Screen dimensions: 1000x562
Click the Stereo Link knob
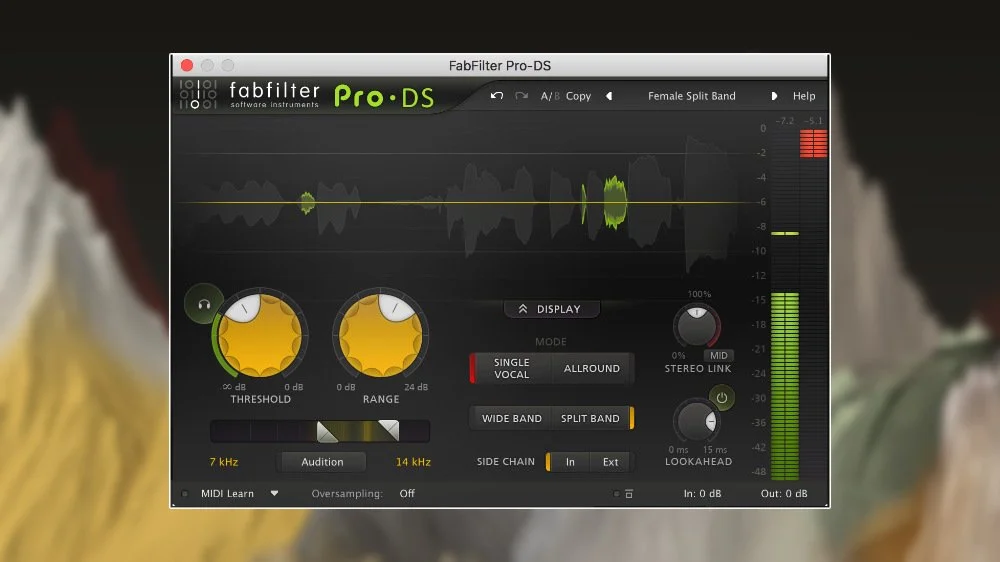pyautogui.click(x=696, y=325)
